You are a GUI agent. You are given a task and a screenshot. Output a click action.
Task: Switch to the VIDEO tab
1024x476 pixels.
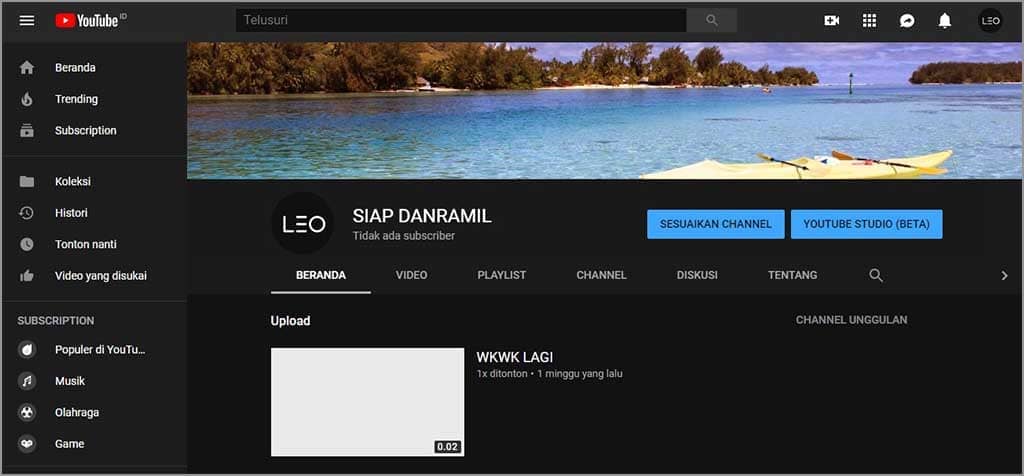(x=411, y=275)
